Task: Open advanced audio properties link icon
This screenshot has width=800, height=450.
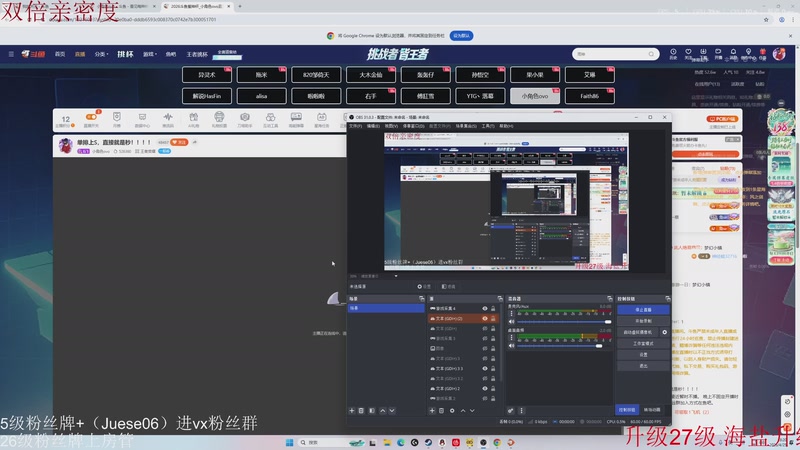Action: pyautogui.click(x=510, y=411)
